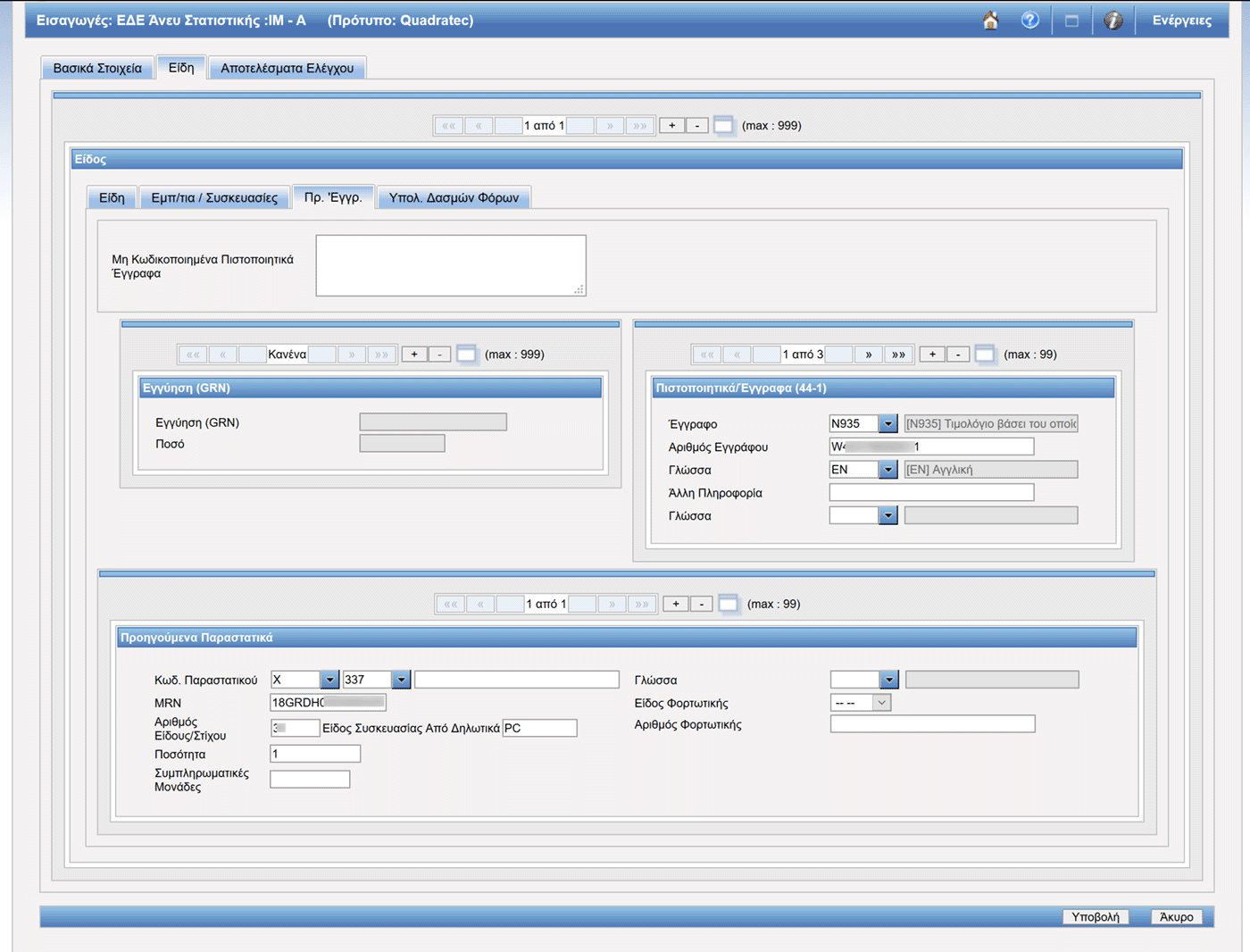Add a new Εγγύηση (GRN) record with plus
Viewport: 1250px width, 952px height.
(x=414, y=355)
